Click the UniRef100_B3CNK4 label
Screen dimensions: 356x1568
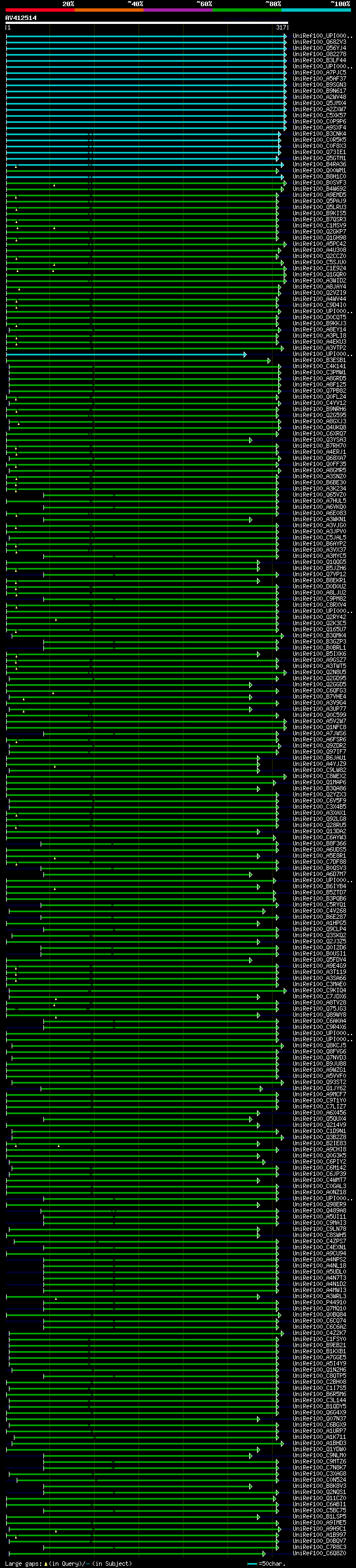coord(319,134)
